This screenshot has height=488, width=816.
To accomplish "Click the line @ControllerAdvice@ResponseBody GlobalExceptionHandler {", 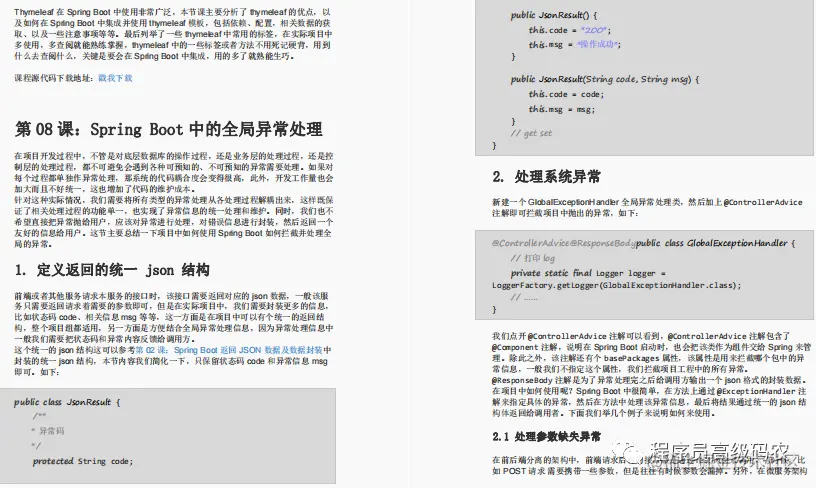I will coord(643,243).
